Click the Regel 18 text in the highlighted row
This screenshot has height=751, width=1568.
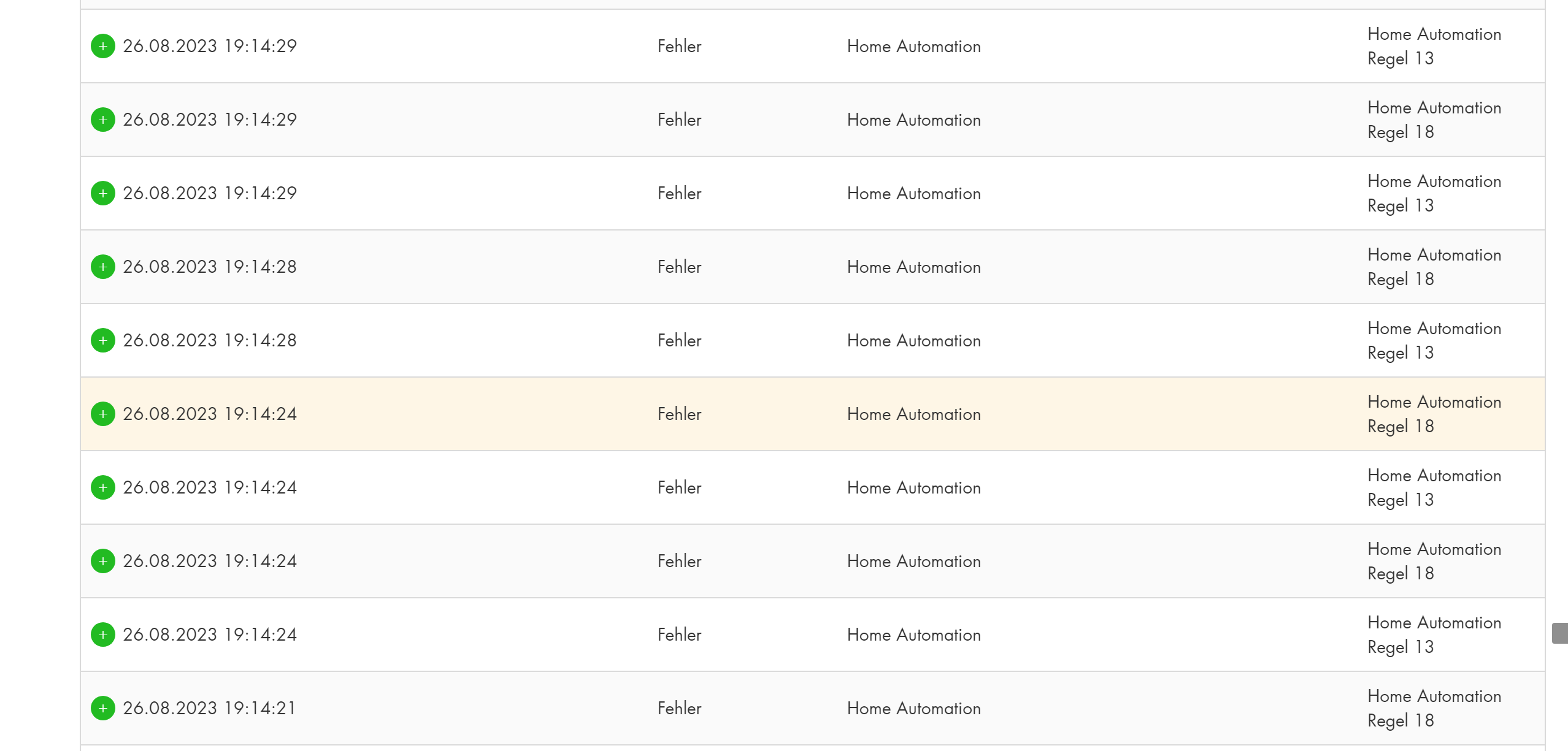tap(1401, 426)
